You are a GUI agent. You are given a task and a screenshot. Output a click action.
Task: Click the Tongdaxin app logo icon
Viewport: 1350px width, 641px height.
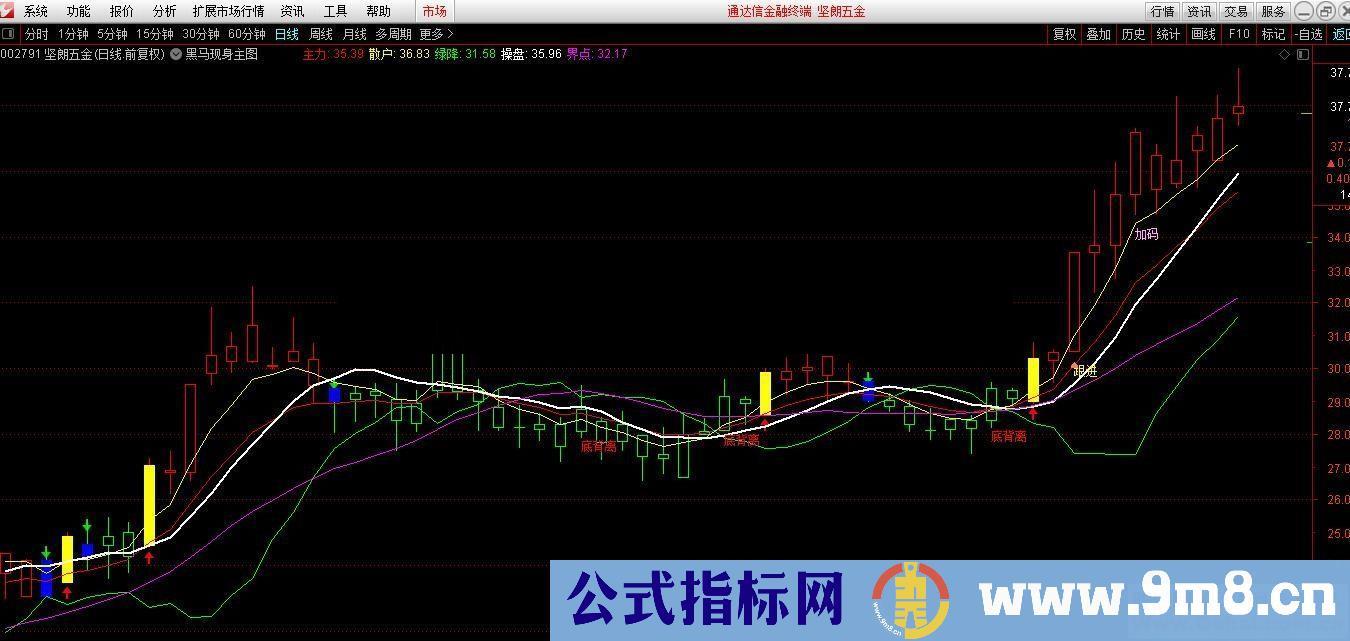pyautogui.click(x=8, y=11)
